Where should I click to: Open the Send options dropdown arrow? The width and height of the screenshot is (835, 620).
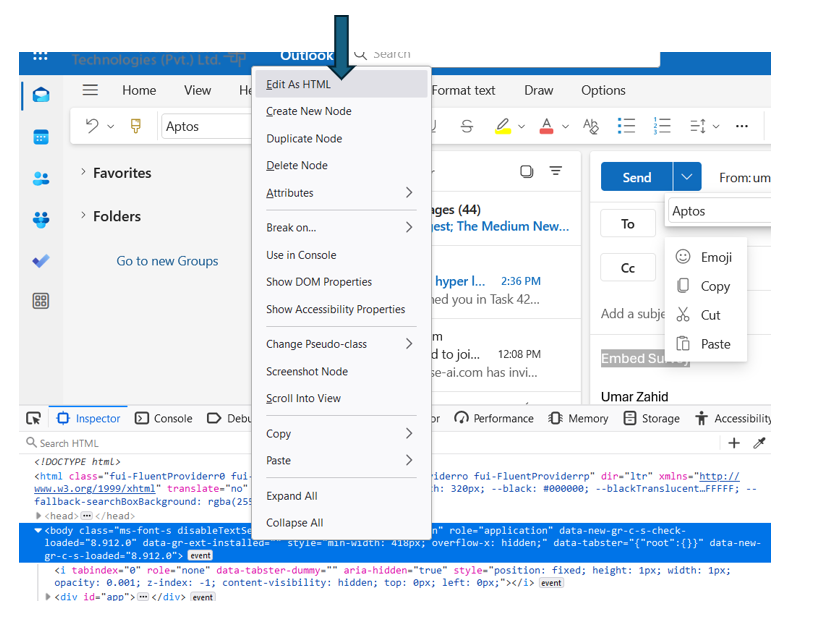point(687,177)
